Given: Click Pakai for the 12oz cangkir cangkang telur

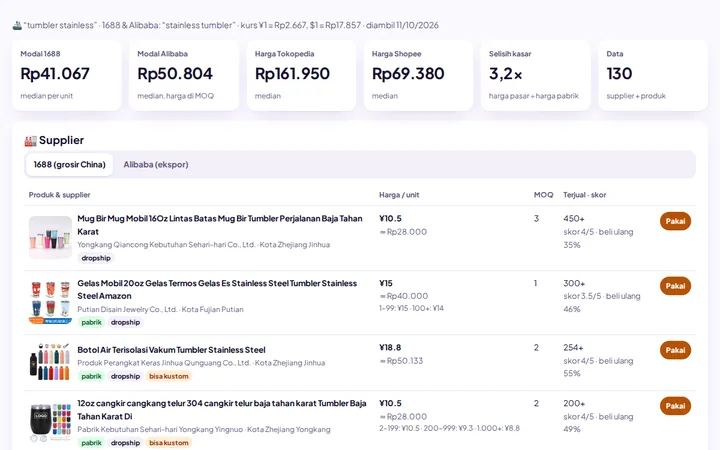Looking at the screenshot, I should coord(675,406).
